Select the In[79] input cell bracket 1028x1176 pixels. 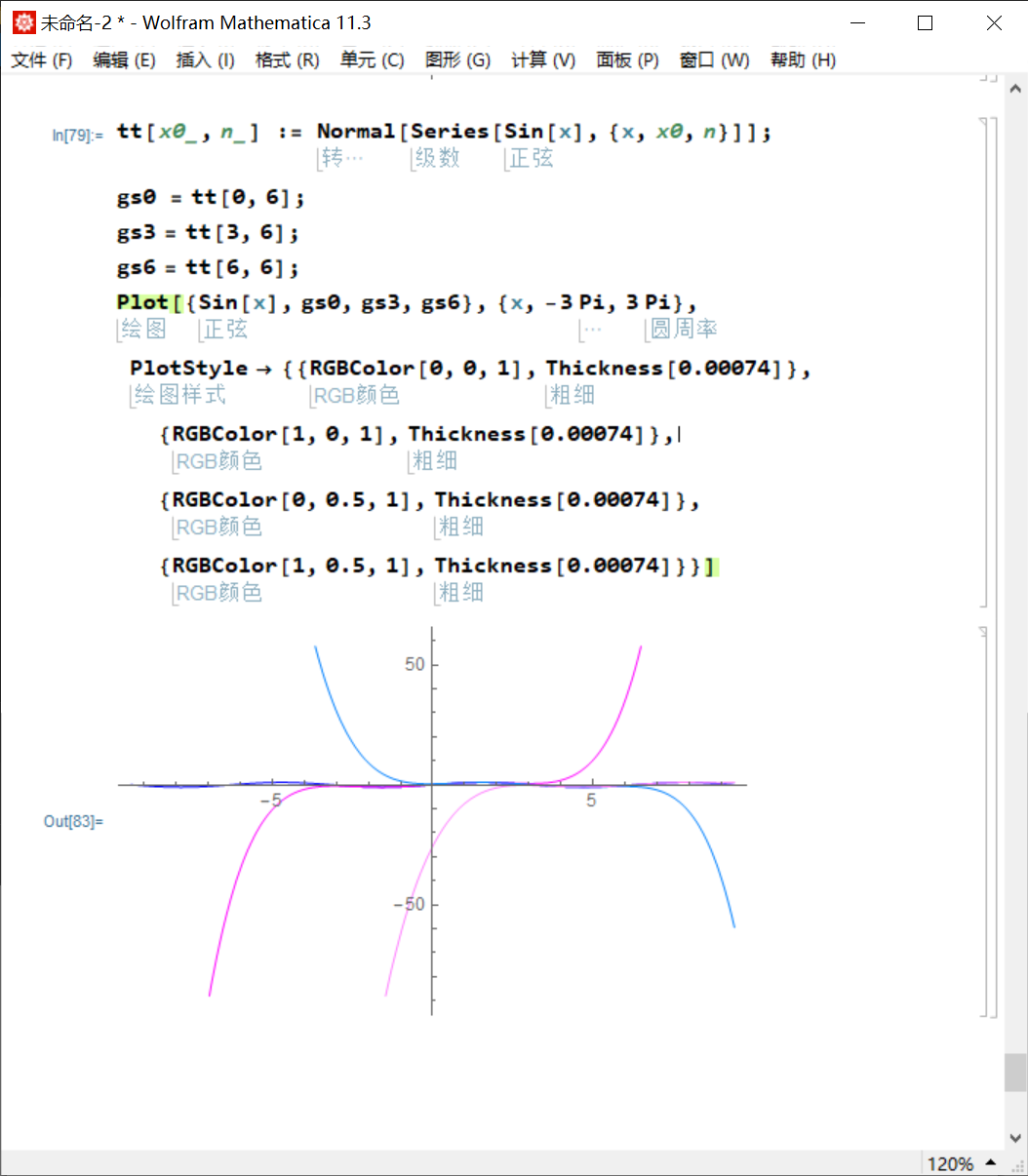click(982, 362)
